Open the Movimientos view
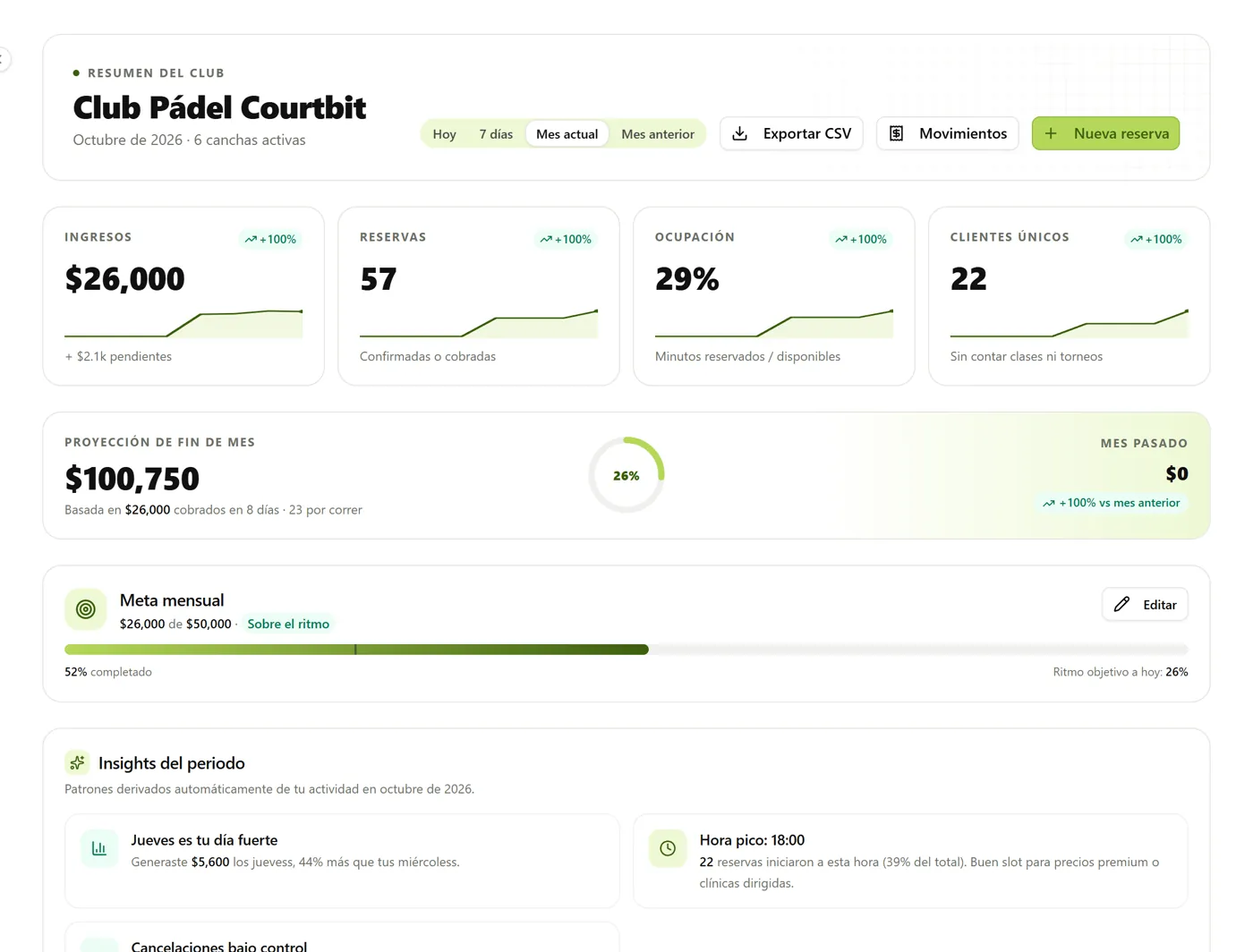Screen dimensions: 1253x952 pyautogui.click(x=947, y=133)
